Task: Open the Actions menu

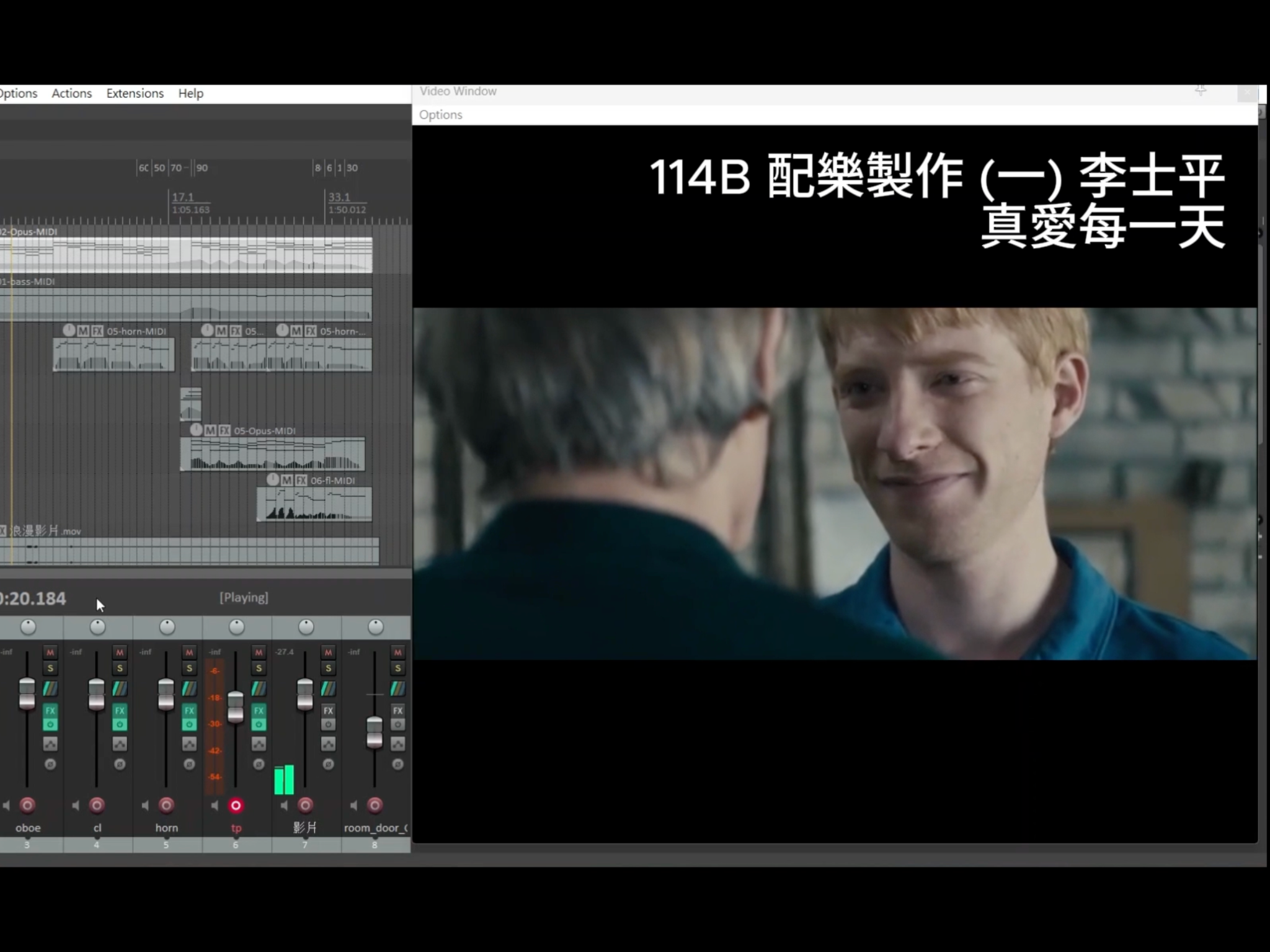Action: coord(71,93)
